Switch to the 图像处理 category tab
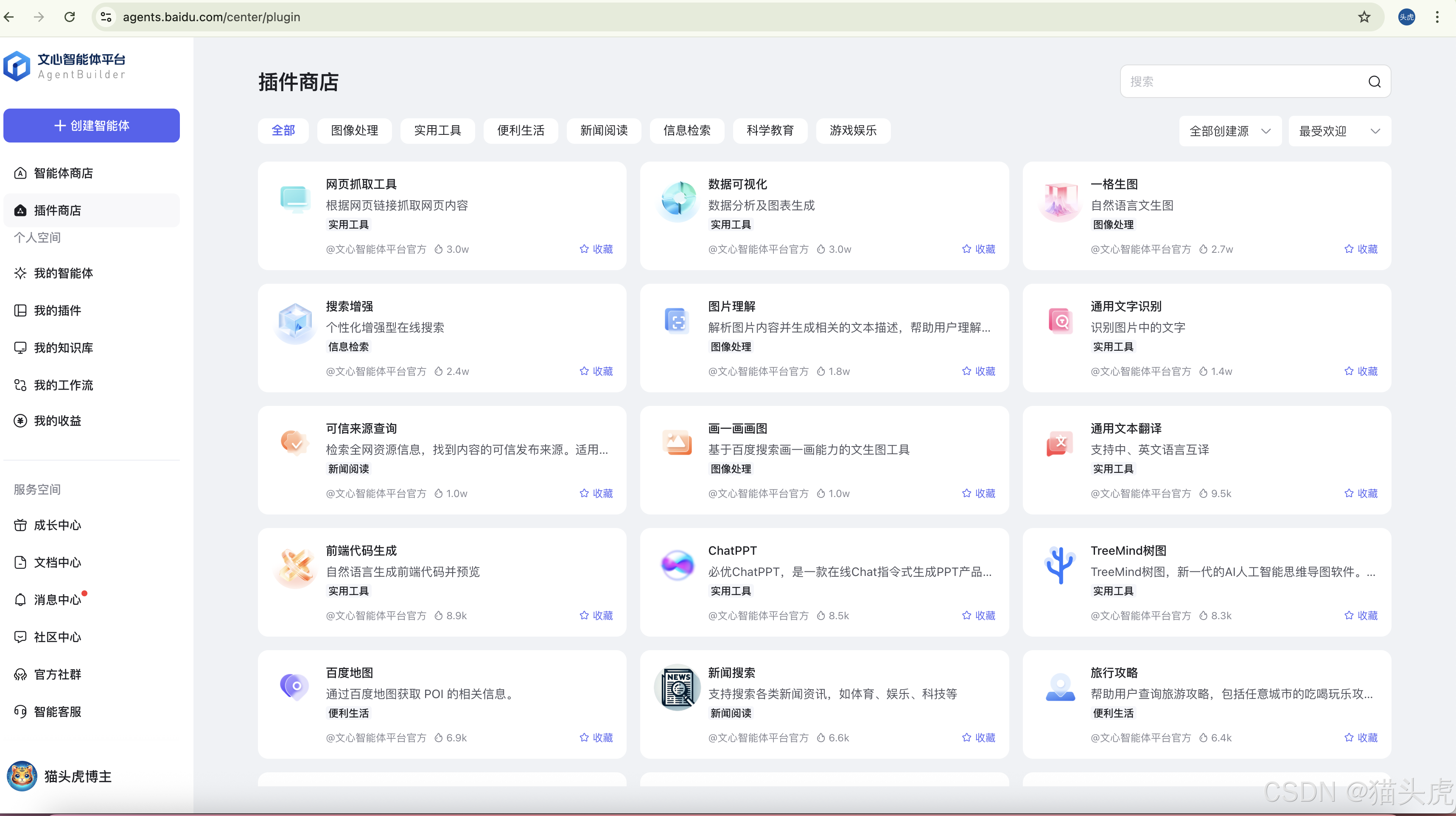 (x=354, y=131)
